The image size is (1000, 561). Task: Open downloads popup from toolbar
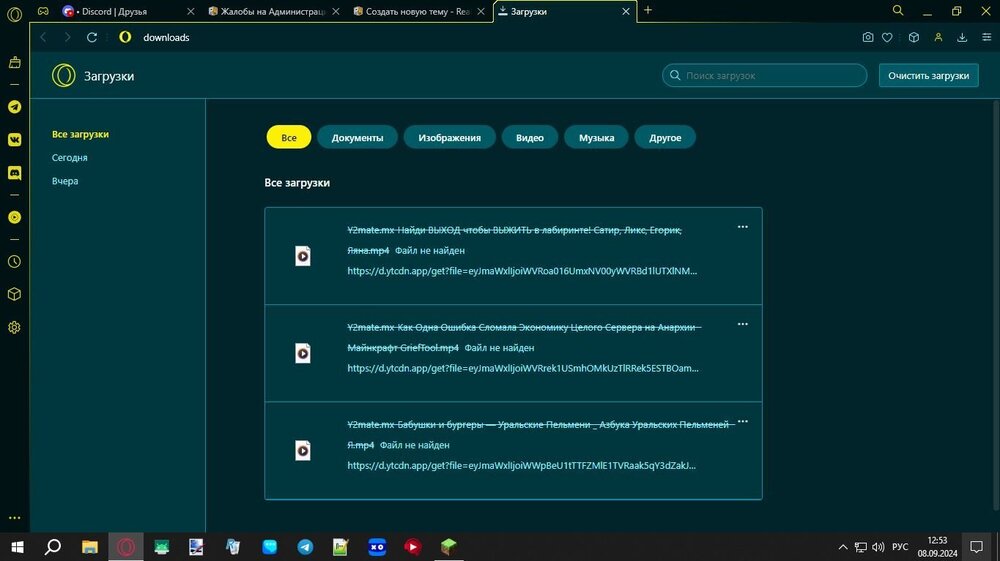962,37
